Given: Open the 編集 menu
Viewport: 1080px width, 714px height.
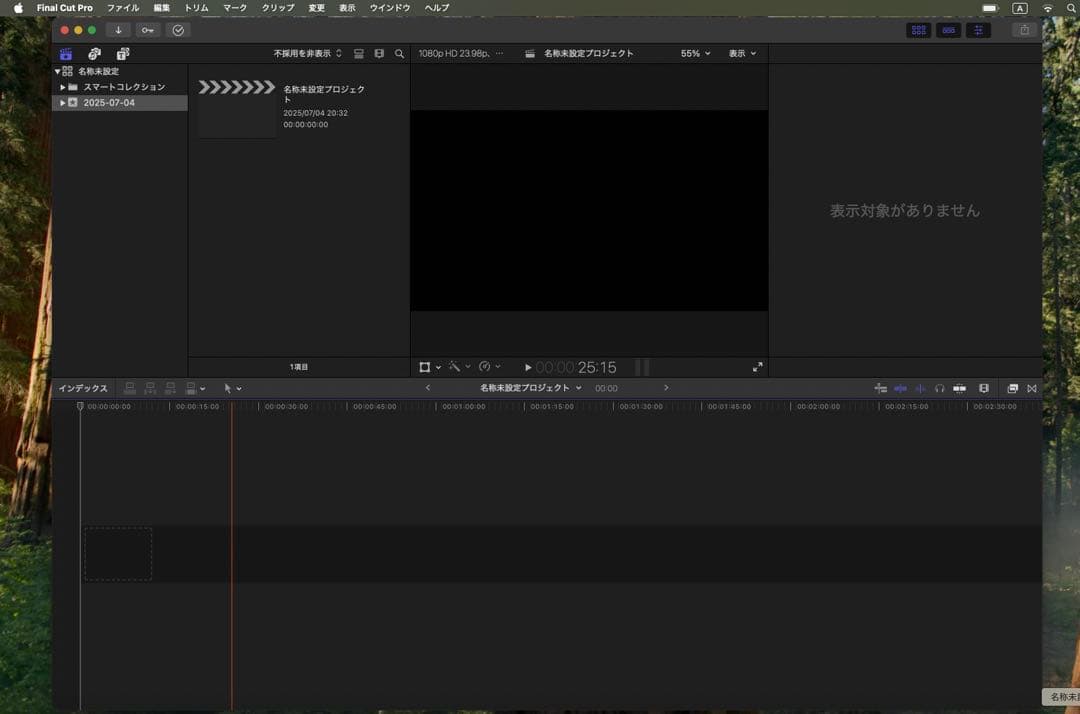Looking at the screenshot, I should (x=162, y=8).
